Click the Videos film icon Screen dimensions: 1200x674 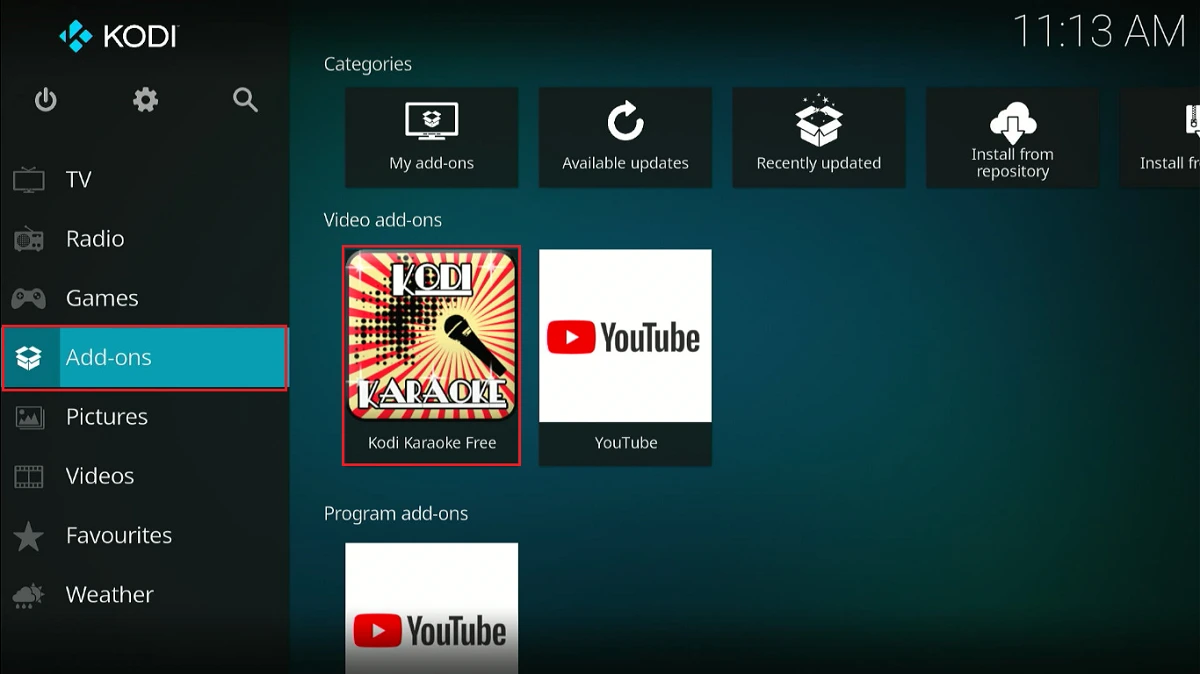29,476
